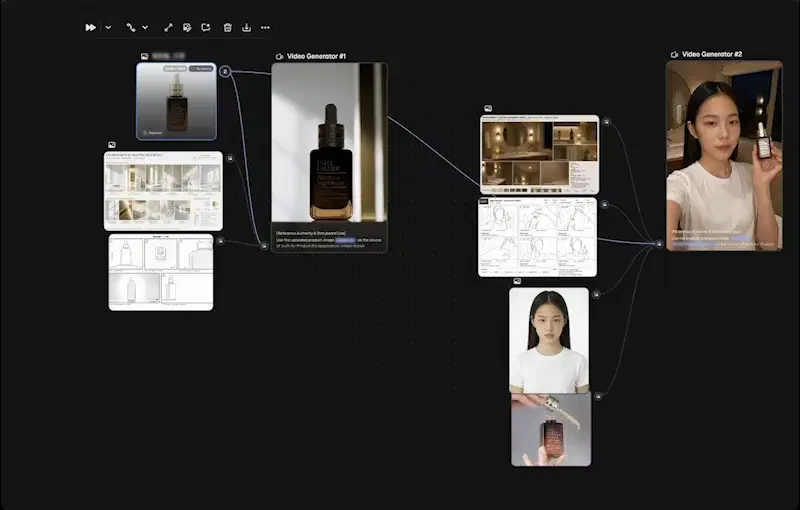Image resolution: width=800 pixels, height=510 pixels.
Task: Select the bathroom interior moodboard node
Action: click(x=540, y=155)
